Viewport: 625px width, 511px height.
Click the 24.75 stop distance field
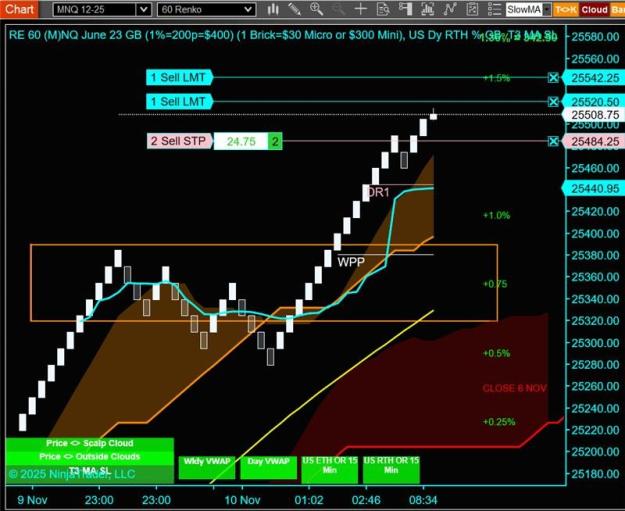click(241, 141)
